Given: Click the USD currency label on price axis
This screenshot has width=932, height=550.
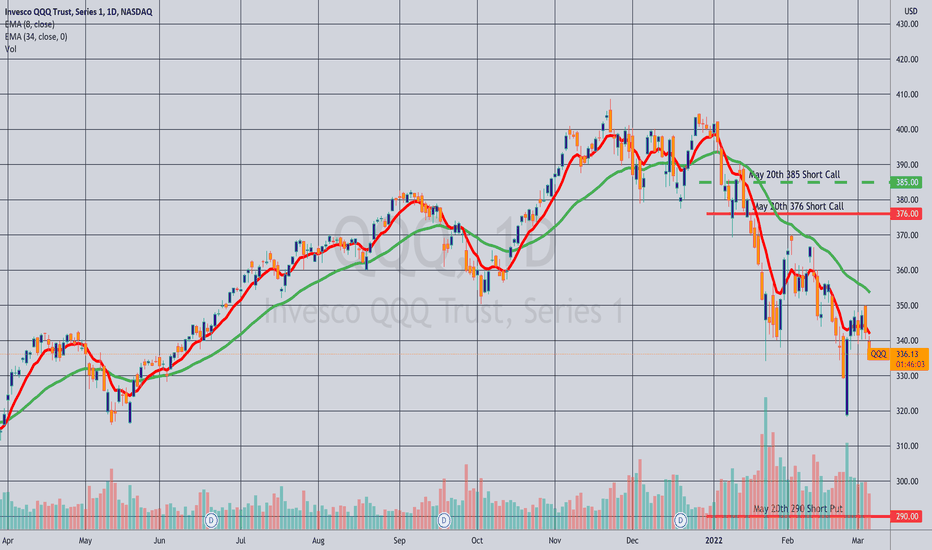Looking at the screenshot, I should click(x=911, y=11).
